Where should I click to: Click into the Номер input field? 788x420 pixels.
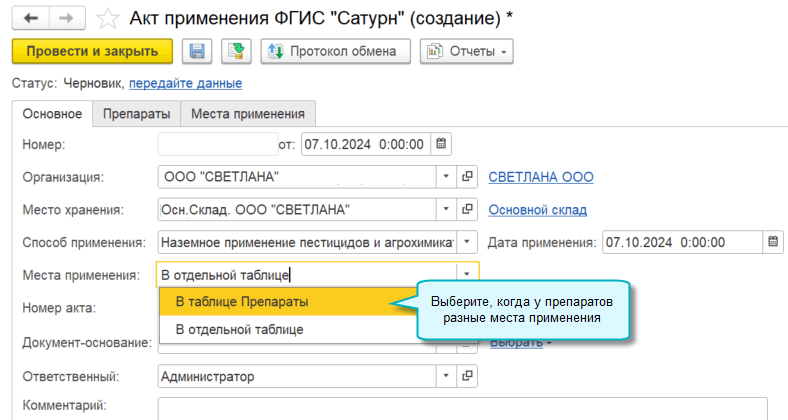217,144
